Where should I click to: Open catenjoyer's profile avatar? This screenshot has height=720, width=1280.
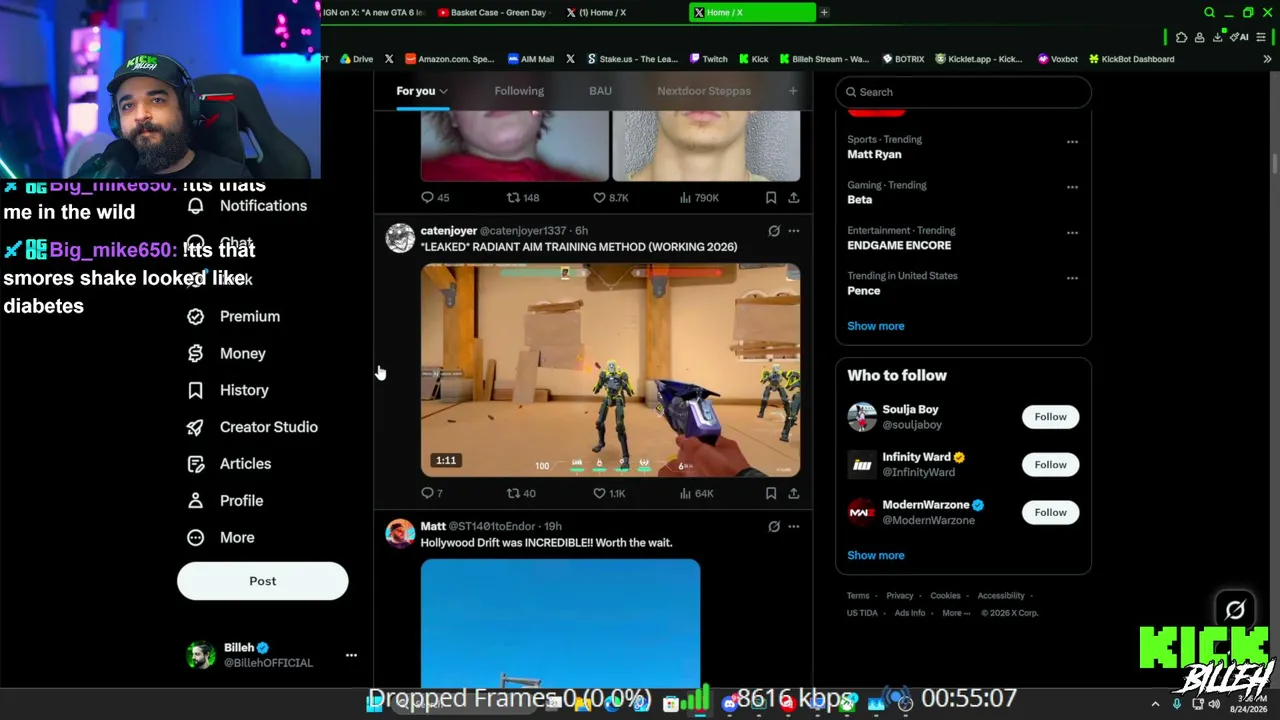click(400, 238)
